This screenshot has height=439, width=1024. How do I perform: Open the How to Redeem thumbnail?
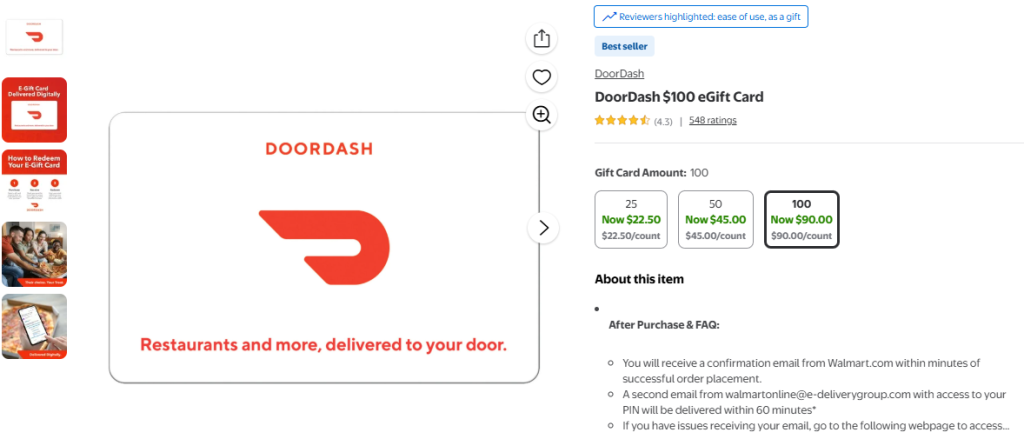coord(35,181)
